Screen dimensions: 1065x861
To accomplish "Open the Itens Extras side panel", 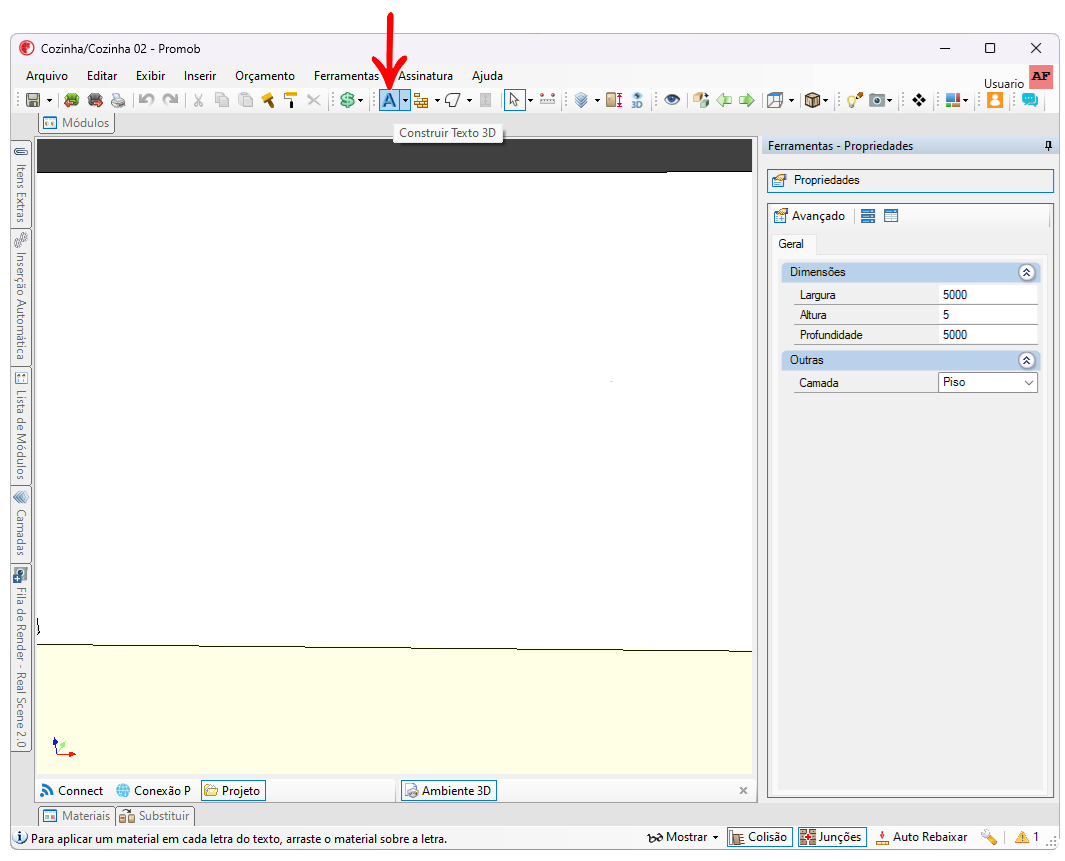I will [x=21, y=184].
